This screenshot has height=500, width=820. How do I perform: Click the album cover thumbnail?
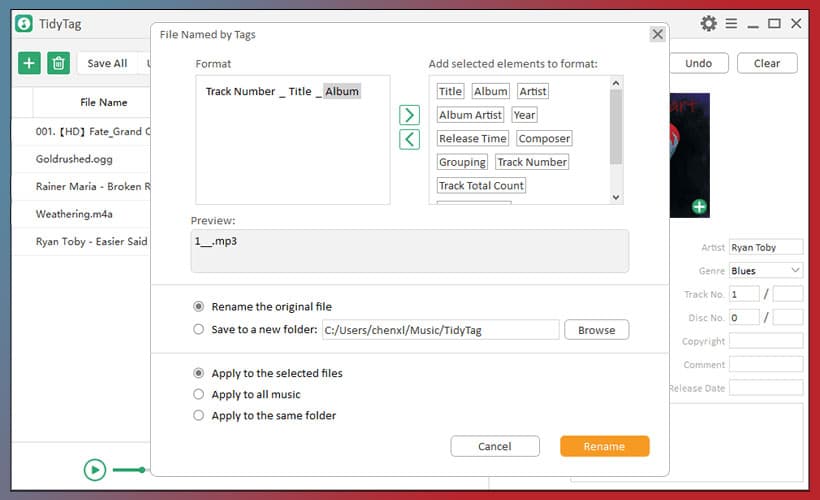690,155
